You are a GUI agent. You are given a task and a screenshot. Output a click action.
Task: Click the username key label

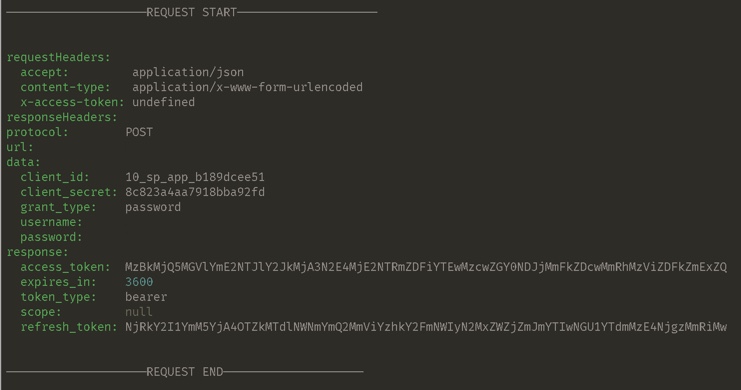point(51,222)
